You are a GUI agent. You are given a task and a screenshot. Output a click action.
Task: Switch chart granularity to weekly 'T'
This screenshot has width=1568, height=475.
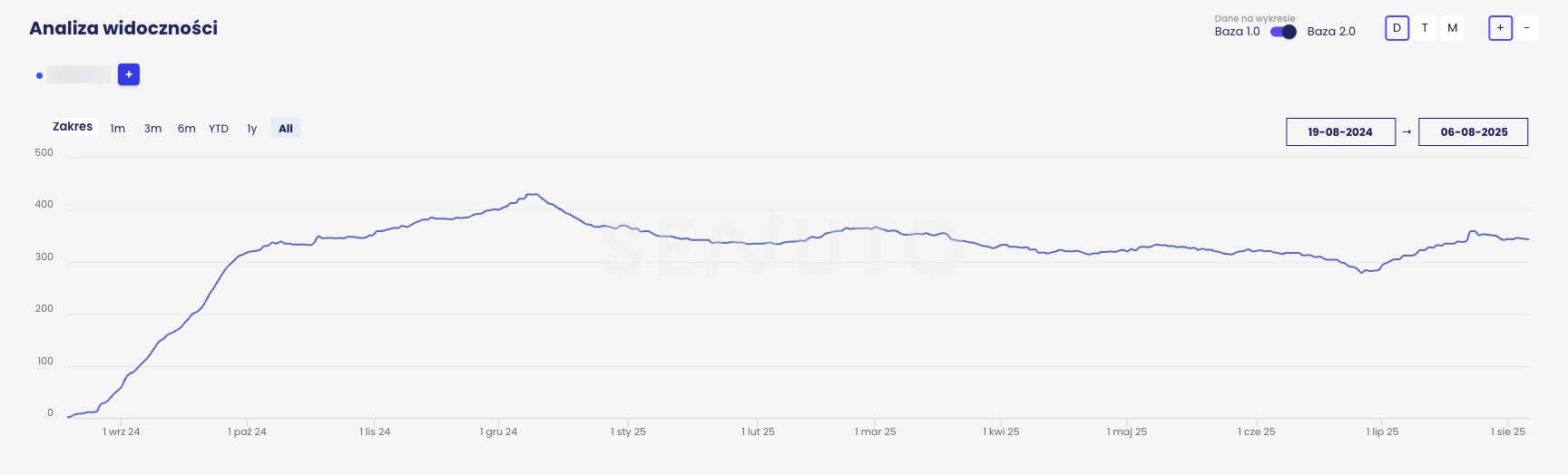pyautogui.click(x=1425, y=28)
